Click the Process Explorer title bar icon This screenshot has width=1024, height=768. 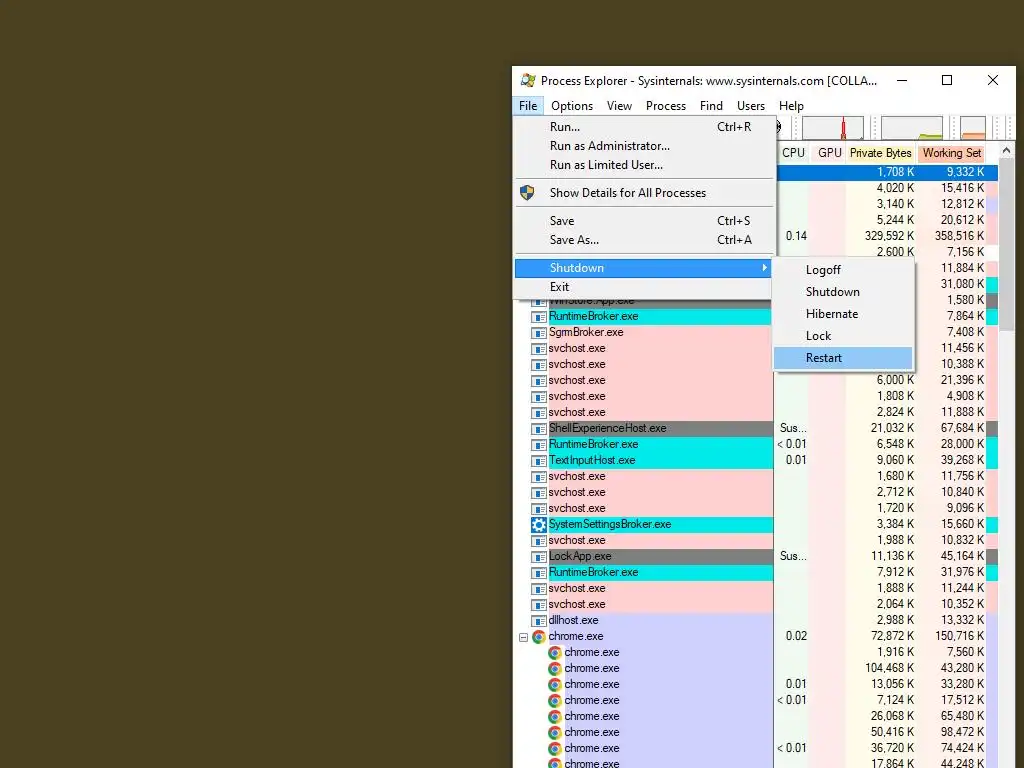point(528,80)
